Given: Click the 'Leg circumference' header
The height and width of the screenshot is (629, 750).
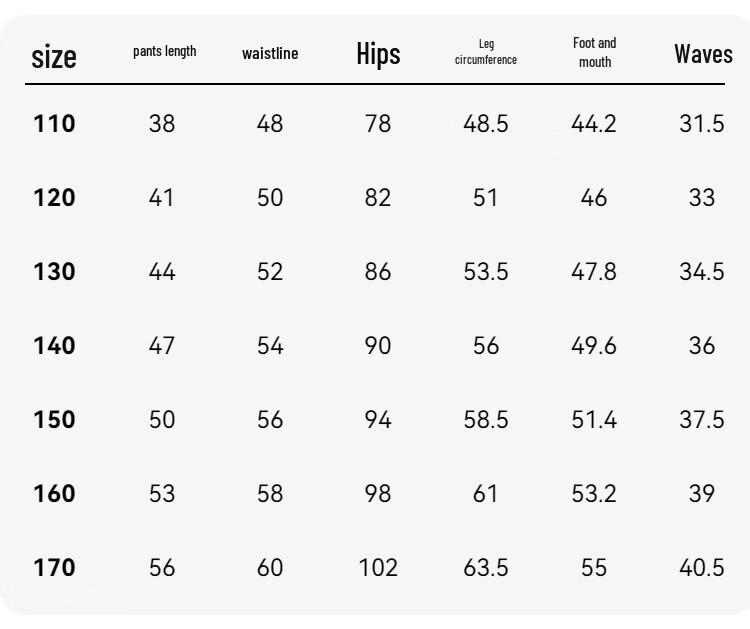Looking at the screenshot, I should pos(486,52).
